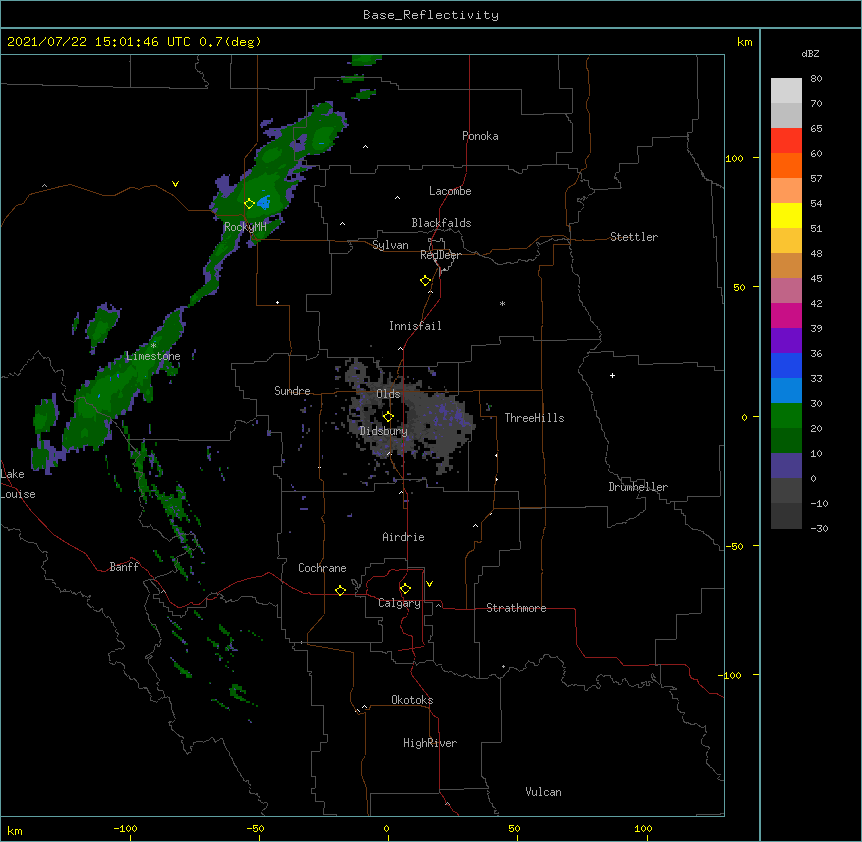Viewport: 862px width, 842px height.
Task: Click the Base_Reflectivity title
Action: [431, 15]
